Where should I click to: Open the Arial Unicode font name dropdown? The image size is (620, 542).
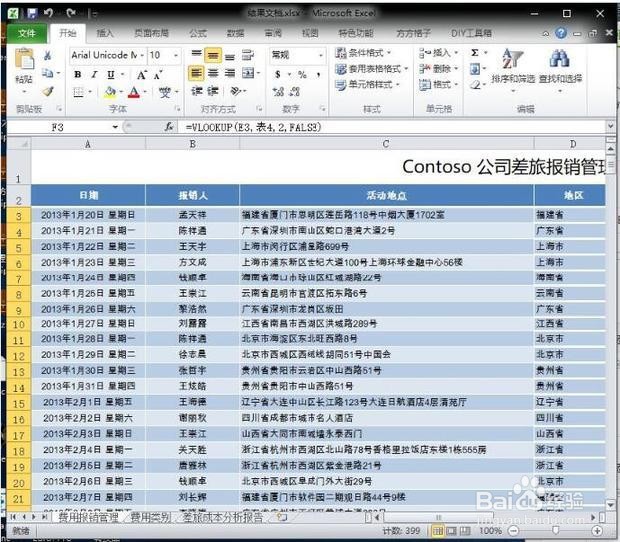tap(142, 55)
